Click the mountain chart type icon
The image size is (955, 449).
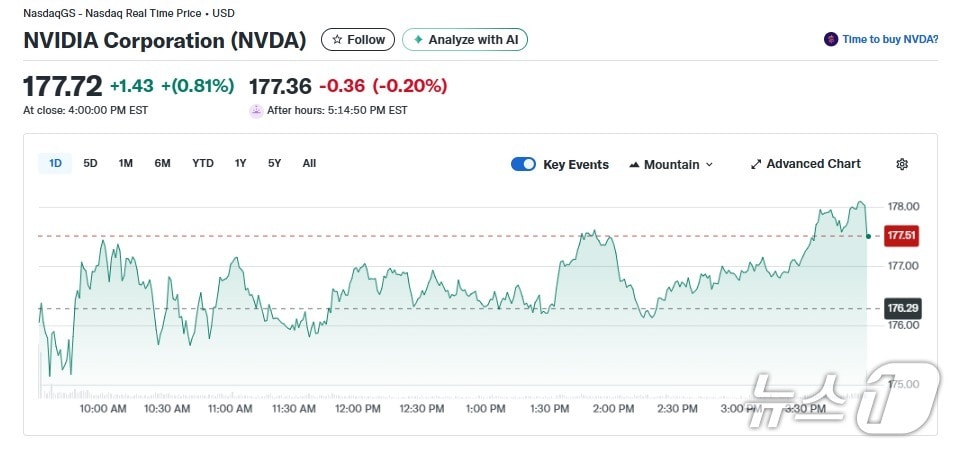634,165
